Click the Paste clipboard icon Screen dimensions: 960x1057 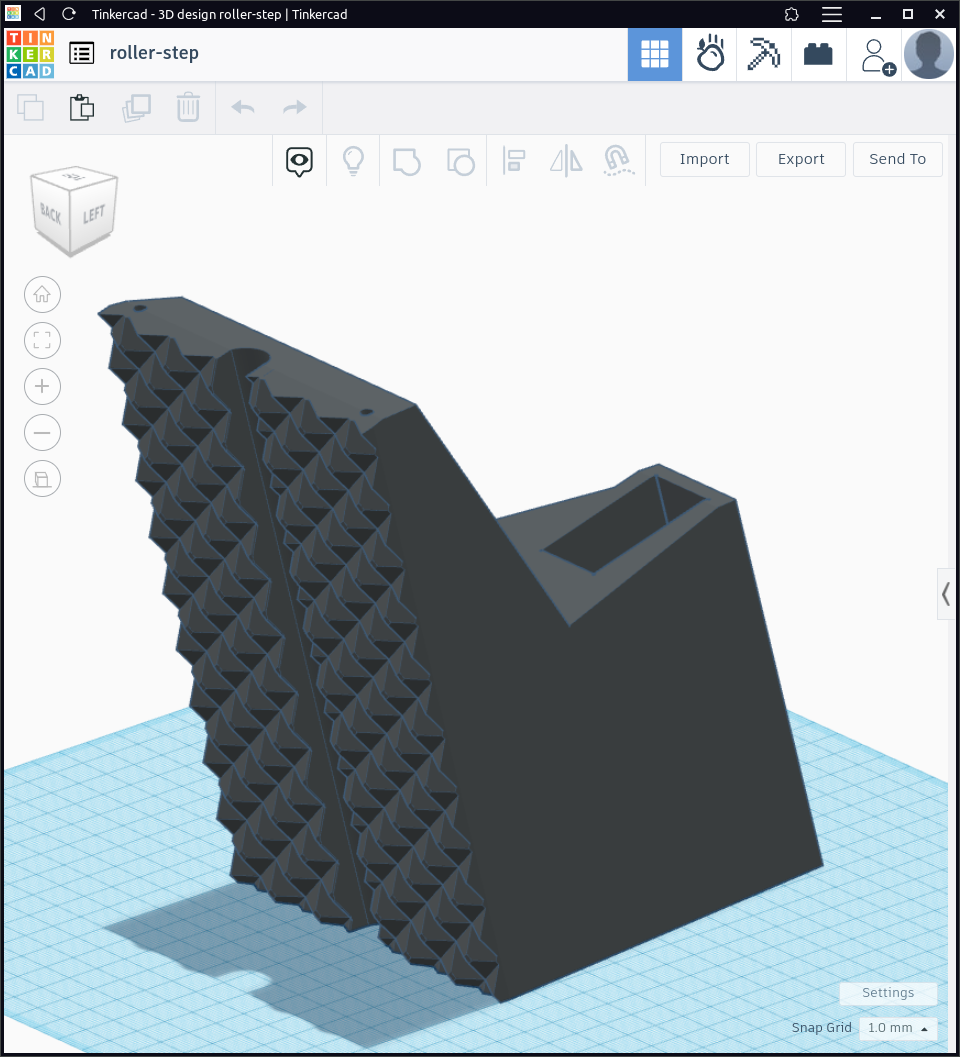82,108
